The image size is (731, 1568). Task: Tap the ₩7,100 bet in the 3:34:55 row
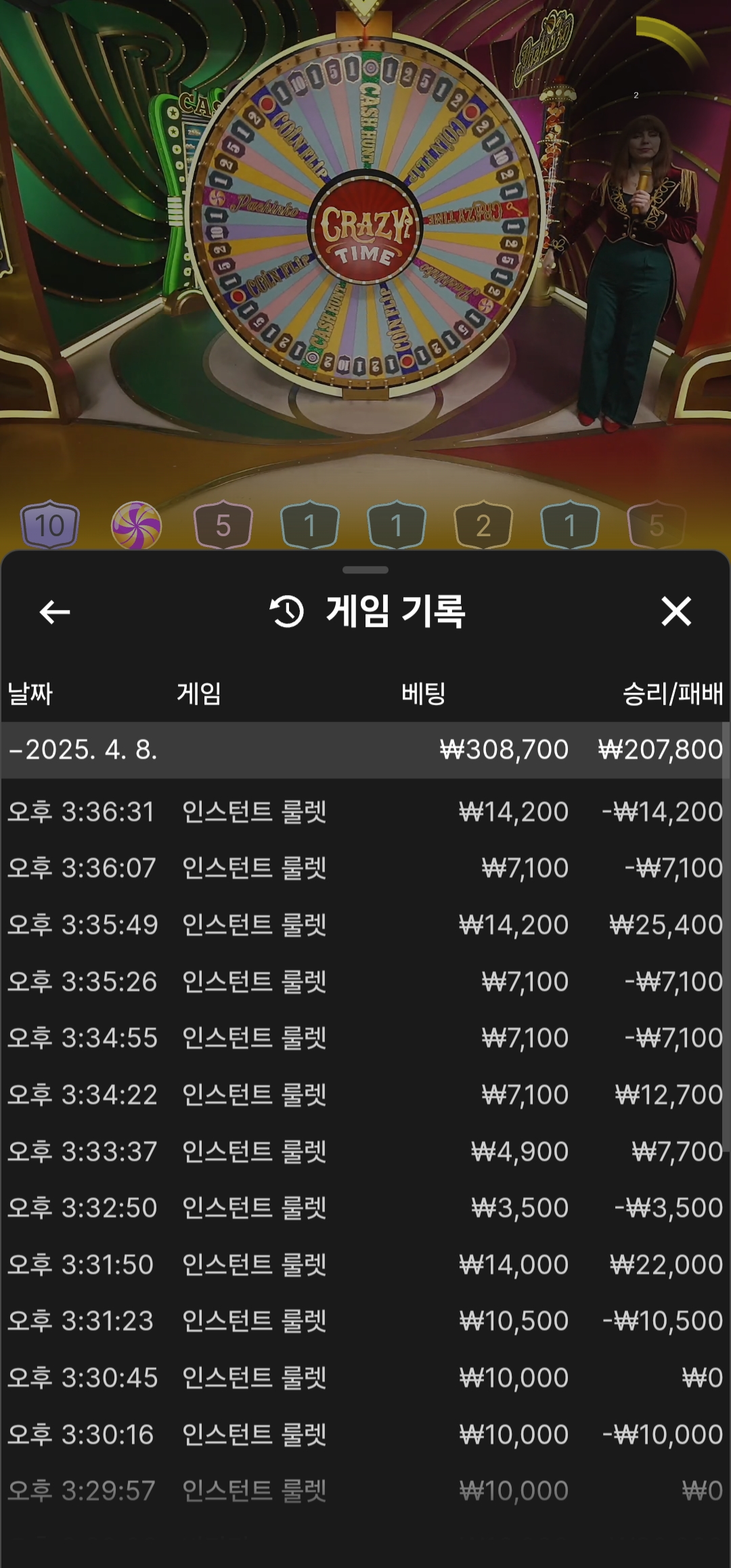pos(525,1038)
